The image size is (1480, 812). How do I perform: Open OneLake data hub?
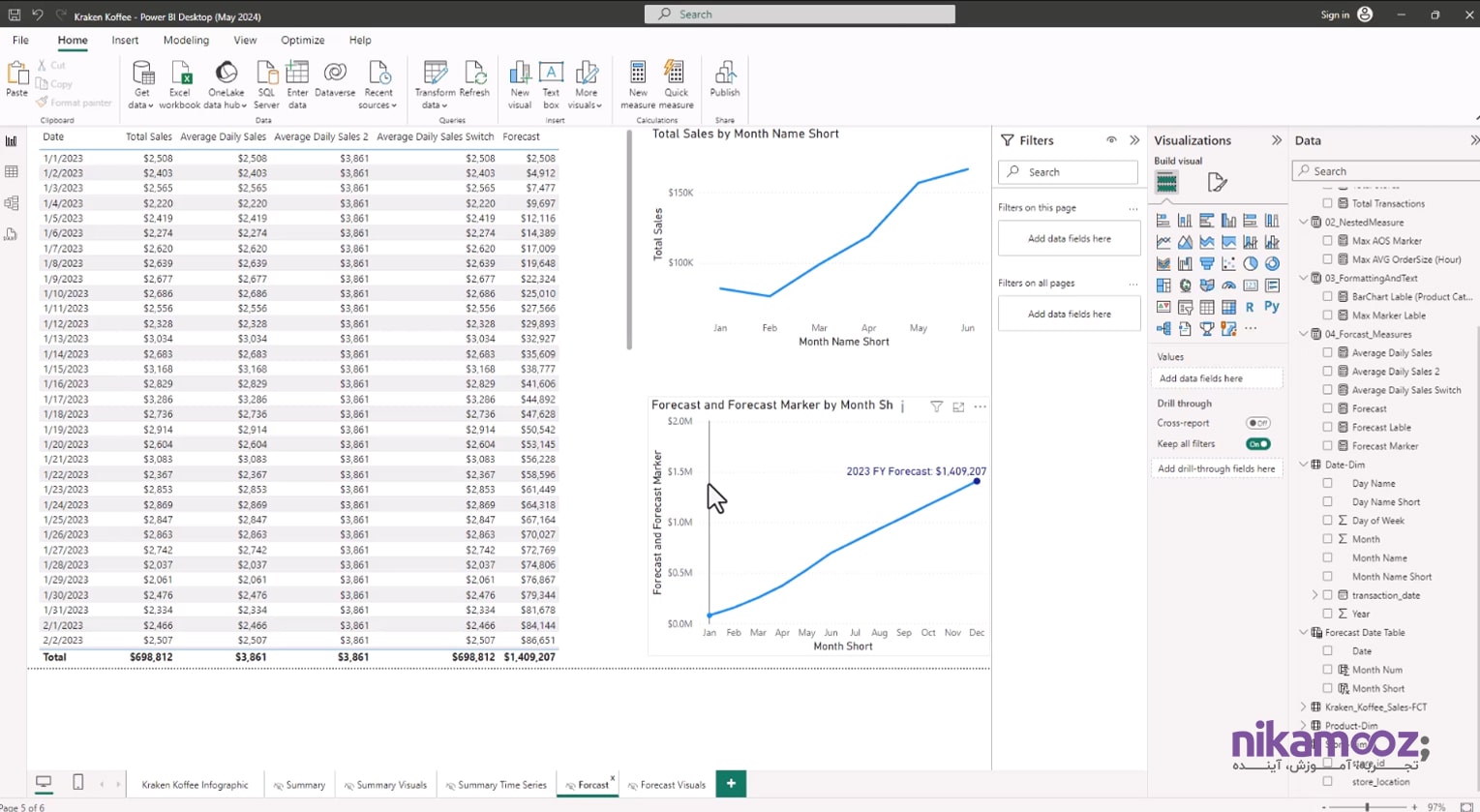pyautogui.click(x=226, y=85)
